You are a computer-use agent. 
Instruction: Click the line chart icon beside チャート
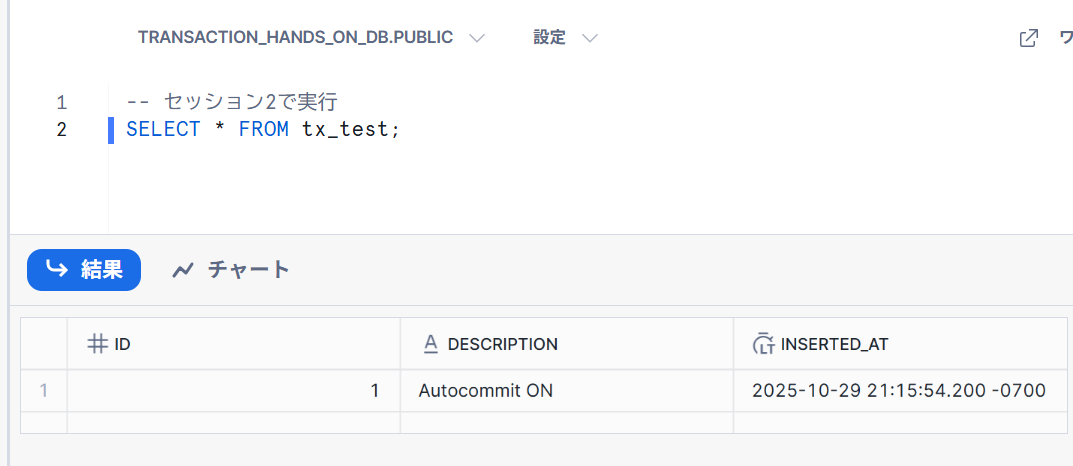[182, 269]
